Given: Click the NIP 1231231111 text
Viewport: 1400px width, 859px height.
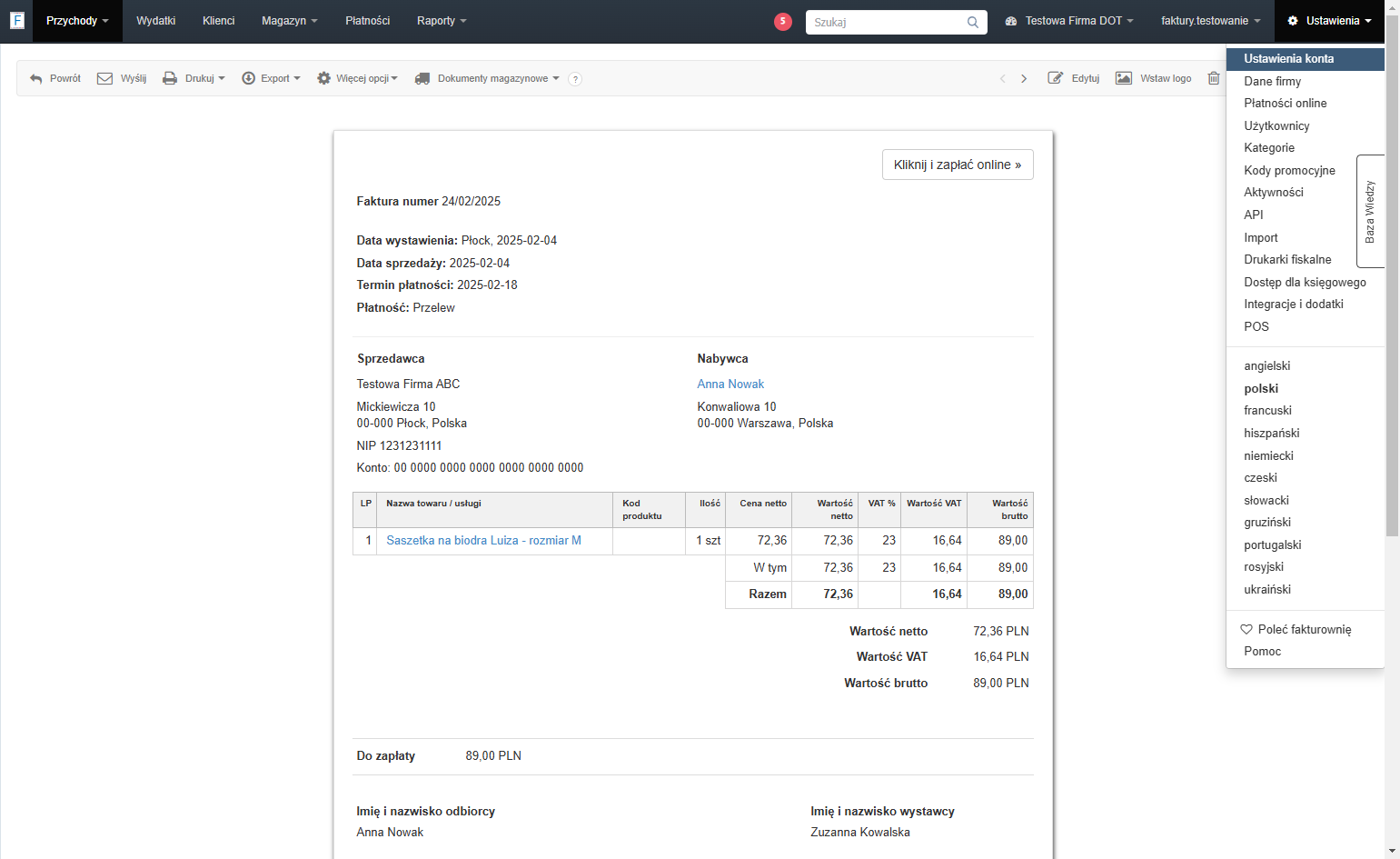Looking at the screenshot, I should click(399, 446).
